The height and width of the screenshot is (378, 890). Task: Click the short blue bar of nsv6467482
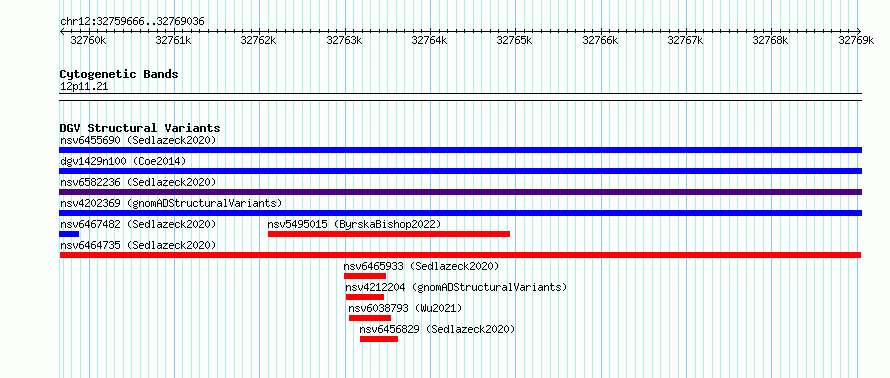point(69,234)
